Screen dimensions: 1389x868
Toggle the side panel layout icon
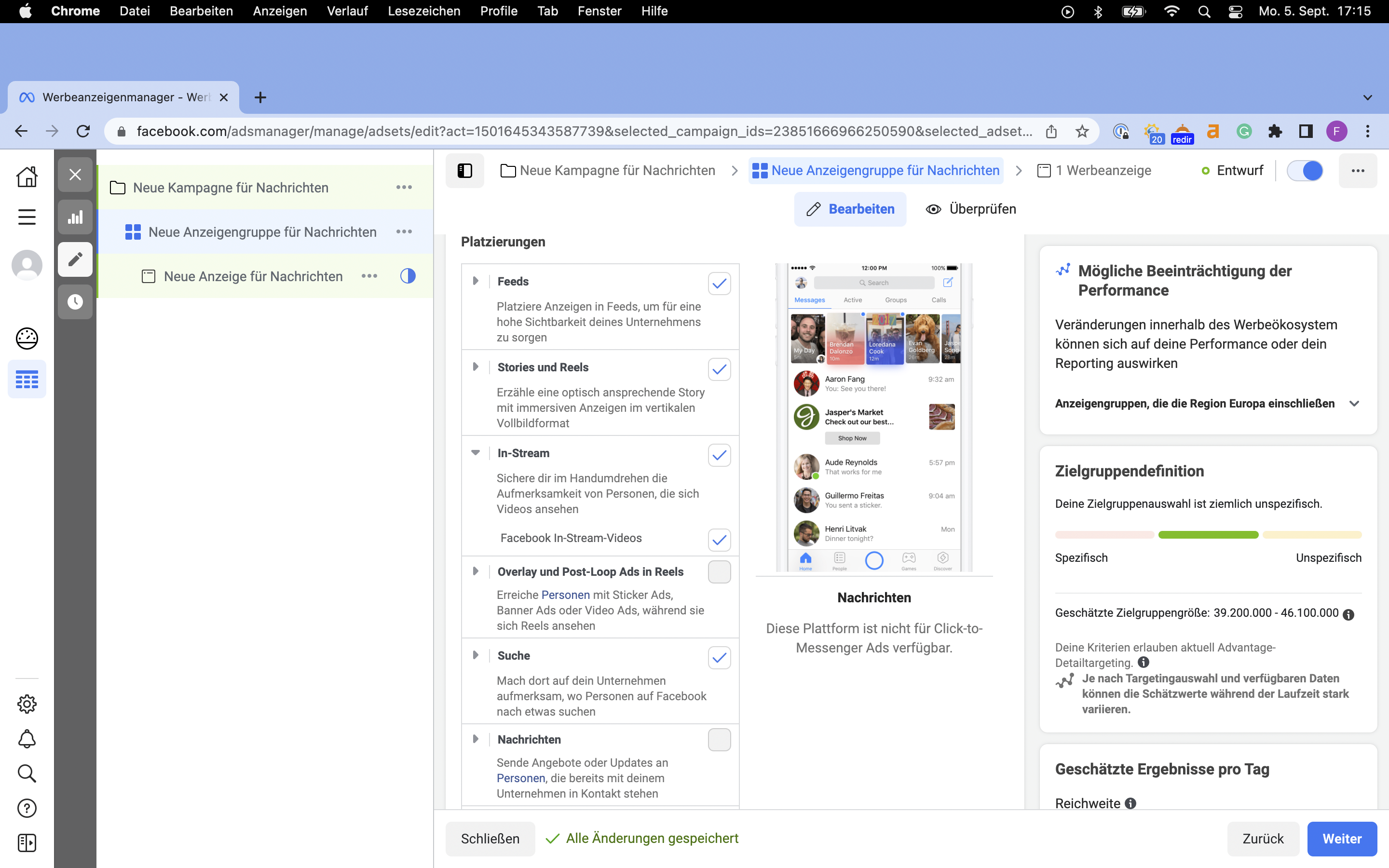point(464,171)
